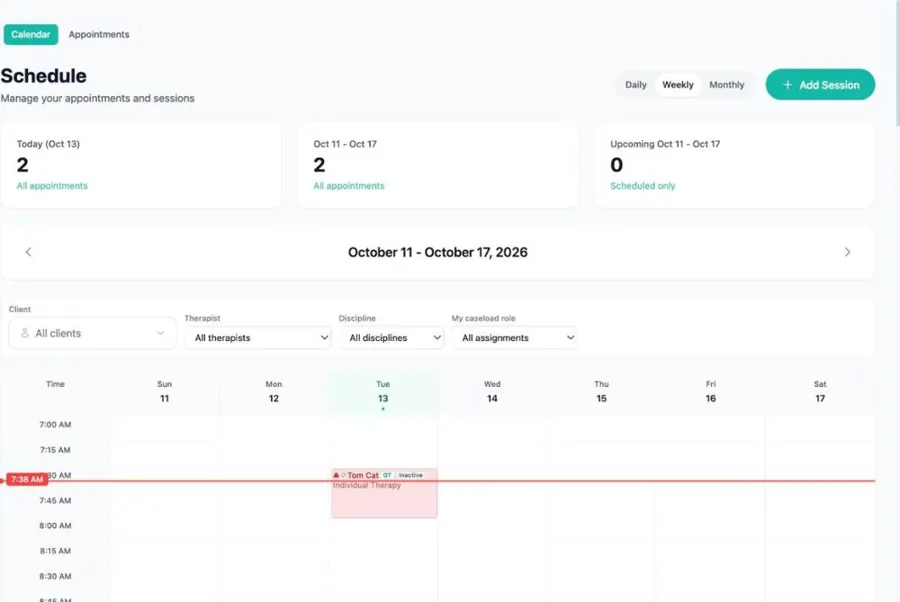Select the Thu 15 column header
The image size is (900, 602).
coord(601,391)
